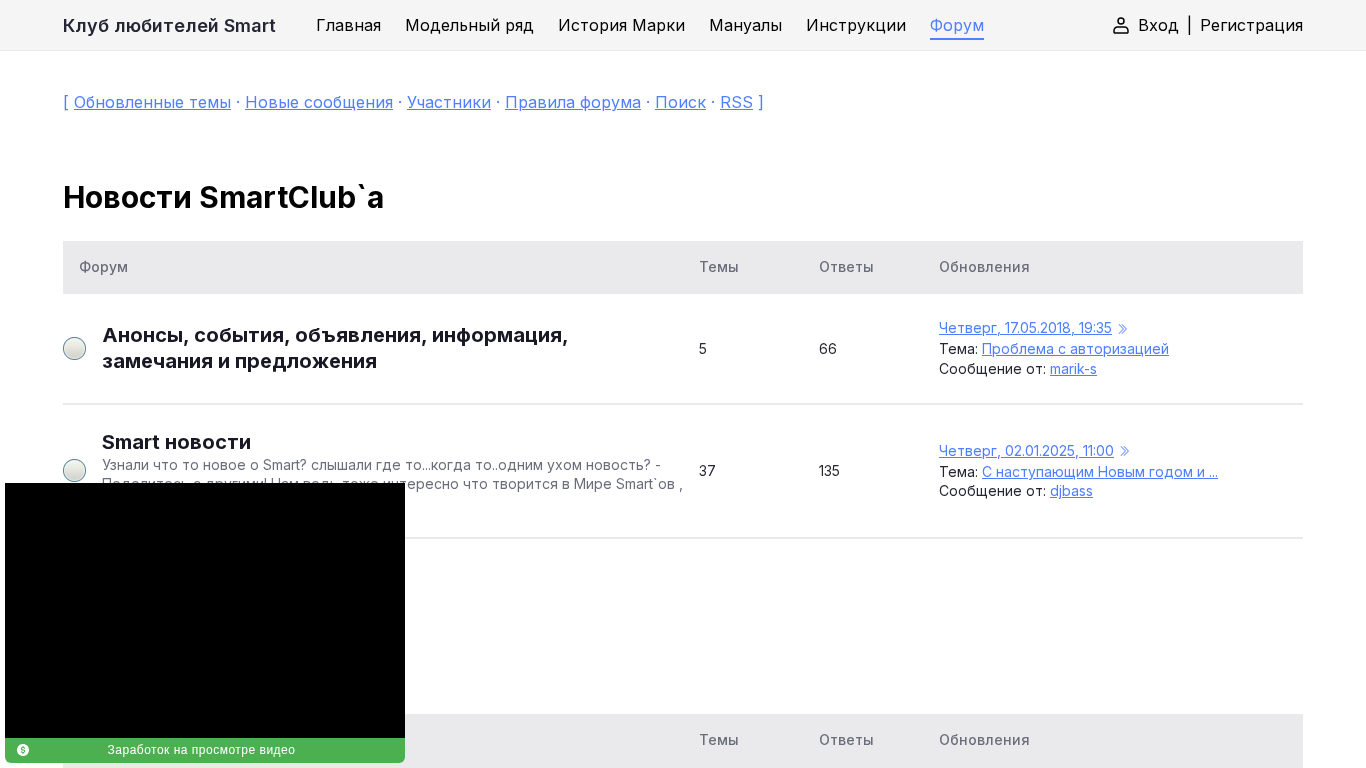This screenshot has height=768, width=1366.
Task: Click the Темы column header in the second table
Action: point(719,740)
